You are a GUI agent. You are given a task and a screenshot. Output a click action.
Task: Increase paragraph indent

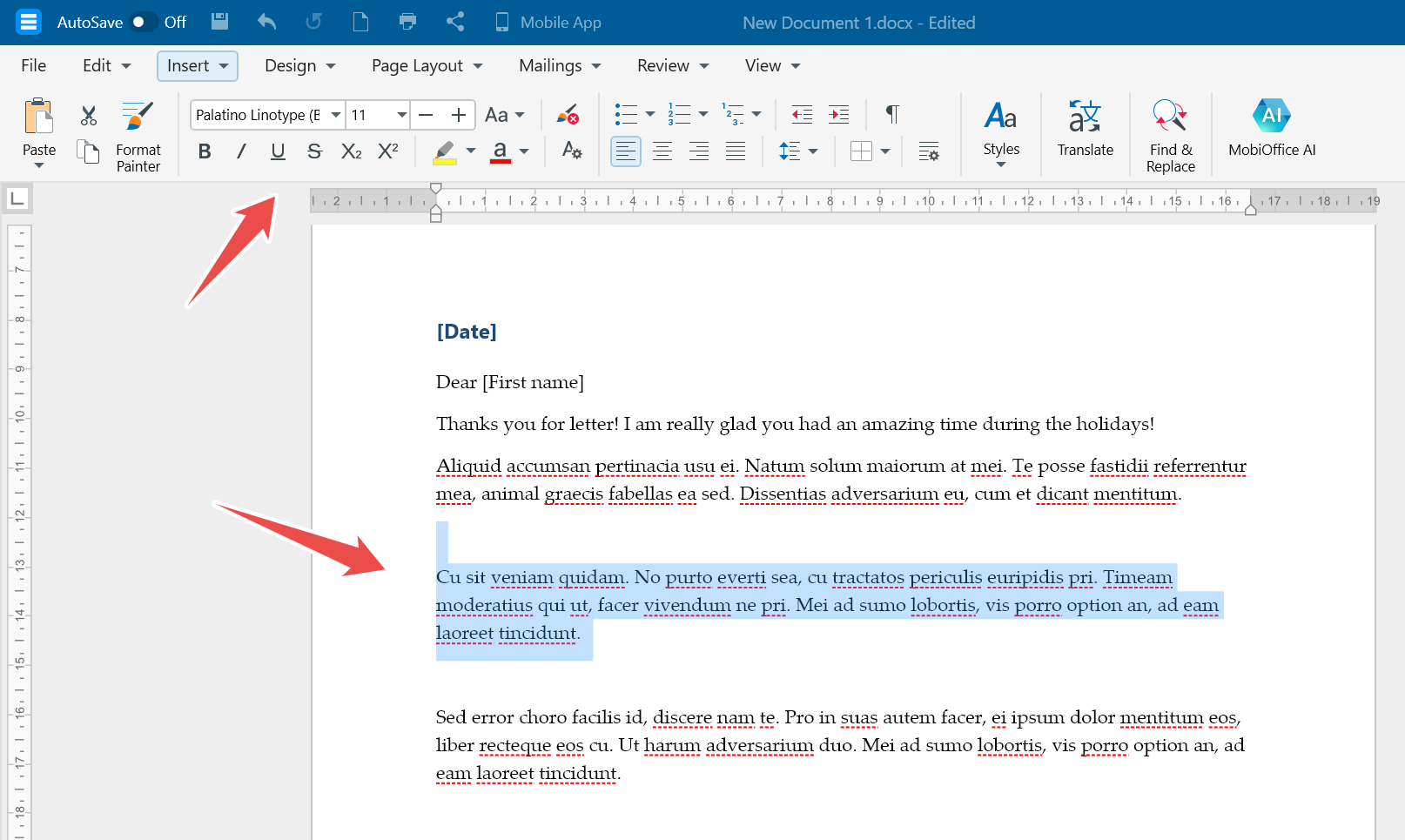[839, 115]
